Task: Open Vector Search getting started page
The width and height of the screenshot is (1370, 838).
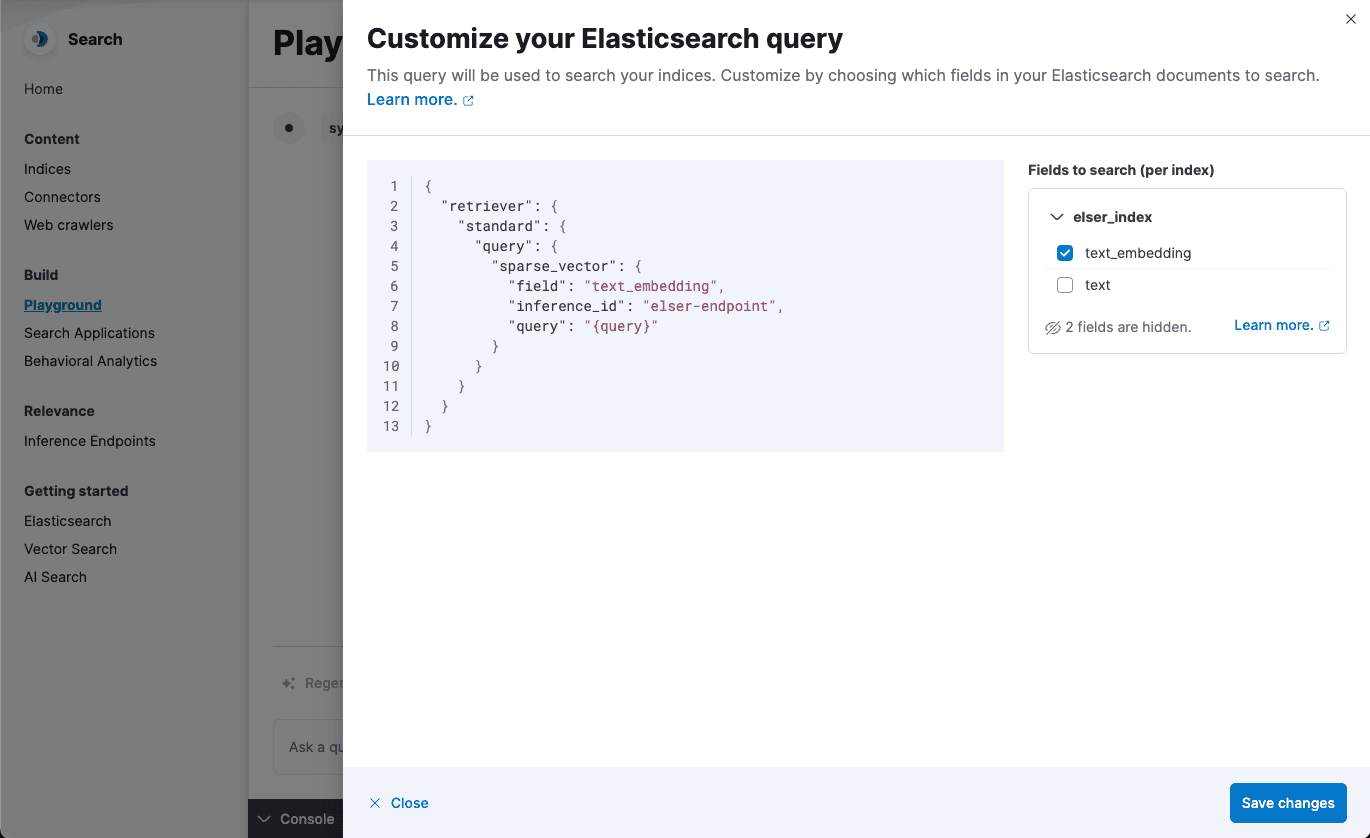Action: (x=70, y=549)
